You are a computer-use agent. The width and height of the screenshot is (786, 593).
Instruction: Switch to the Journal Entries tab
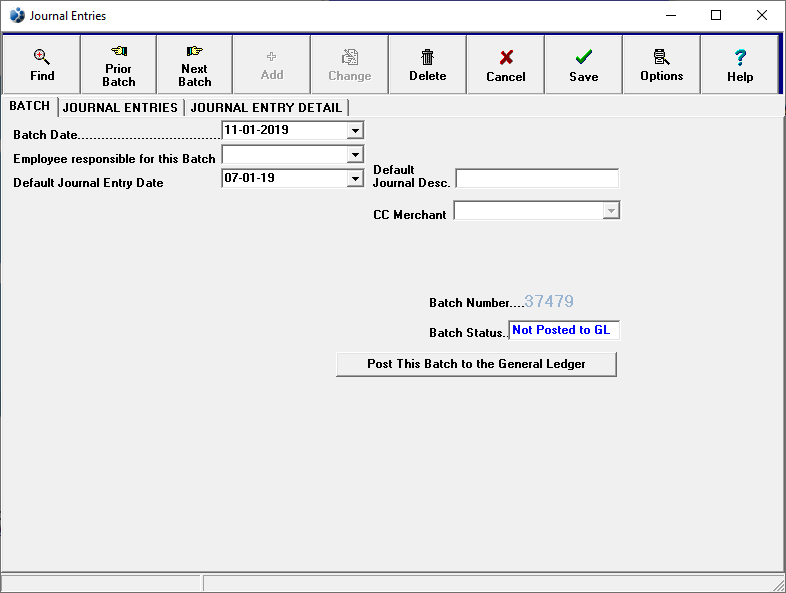tap(120, 107)
